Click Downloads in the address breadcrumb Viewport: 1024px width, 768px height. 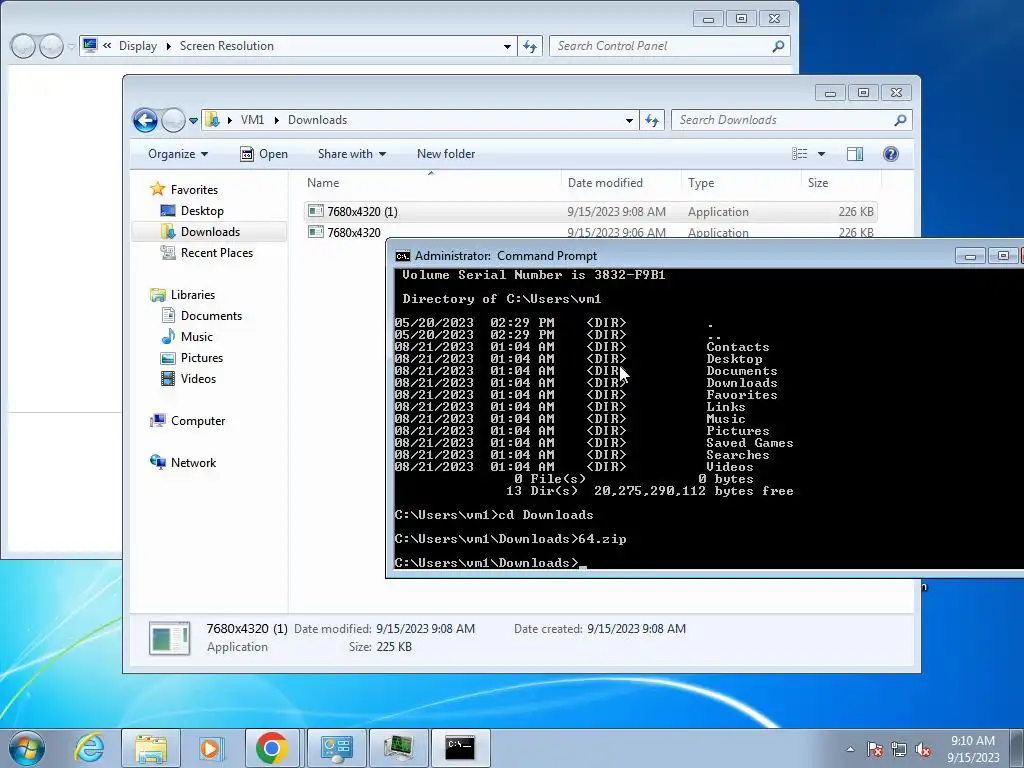pyautogui.click(x=317, y=120)
